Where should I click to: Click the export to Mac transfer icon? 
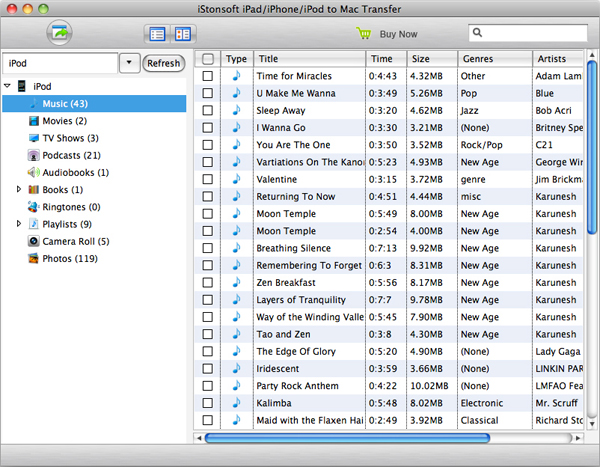59,33
